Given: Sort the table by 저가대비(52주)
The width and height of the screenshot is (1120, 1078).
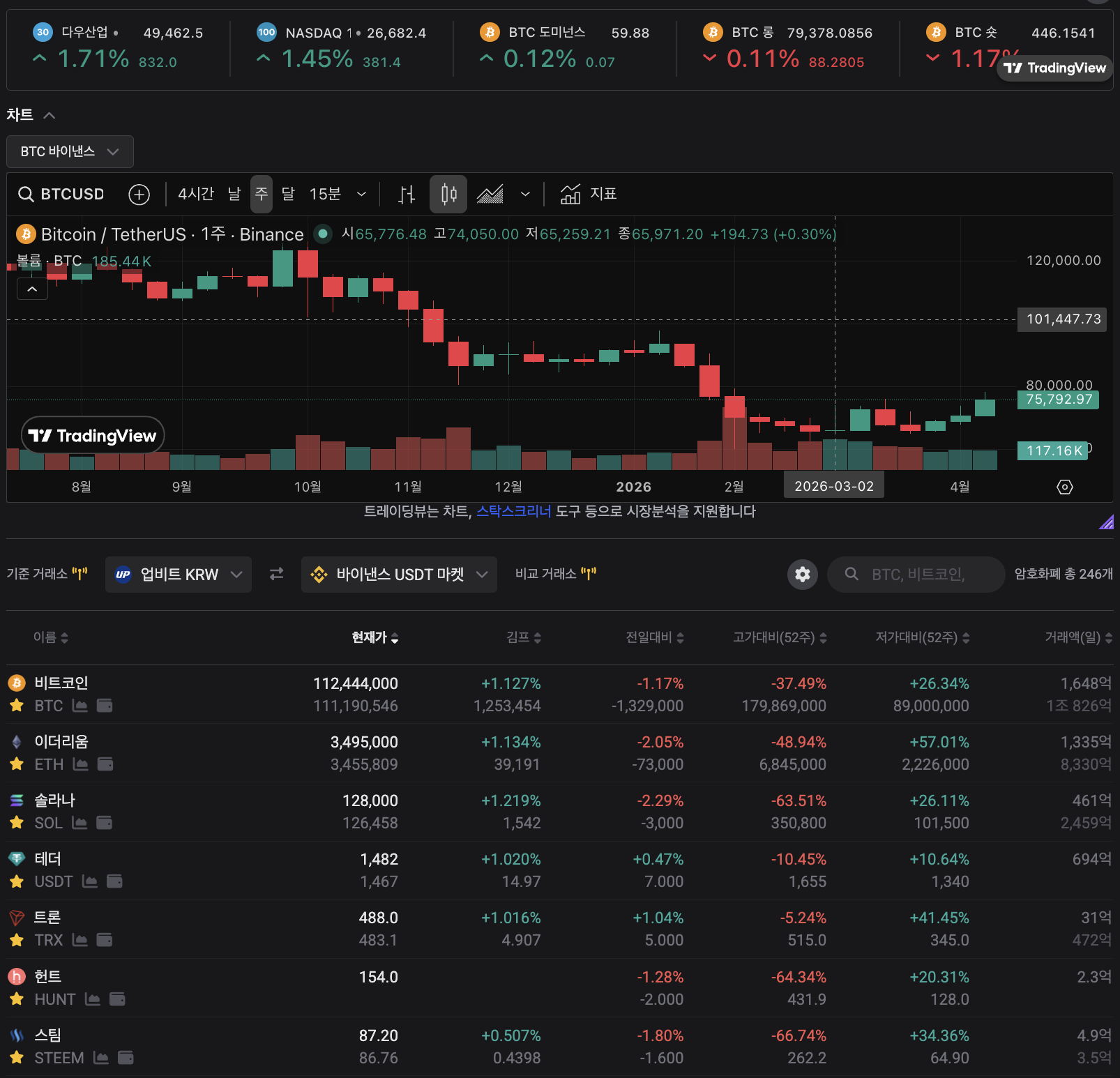Looking at the screenshot, I should coord(923,637).
